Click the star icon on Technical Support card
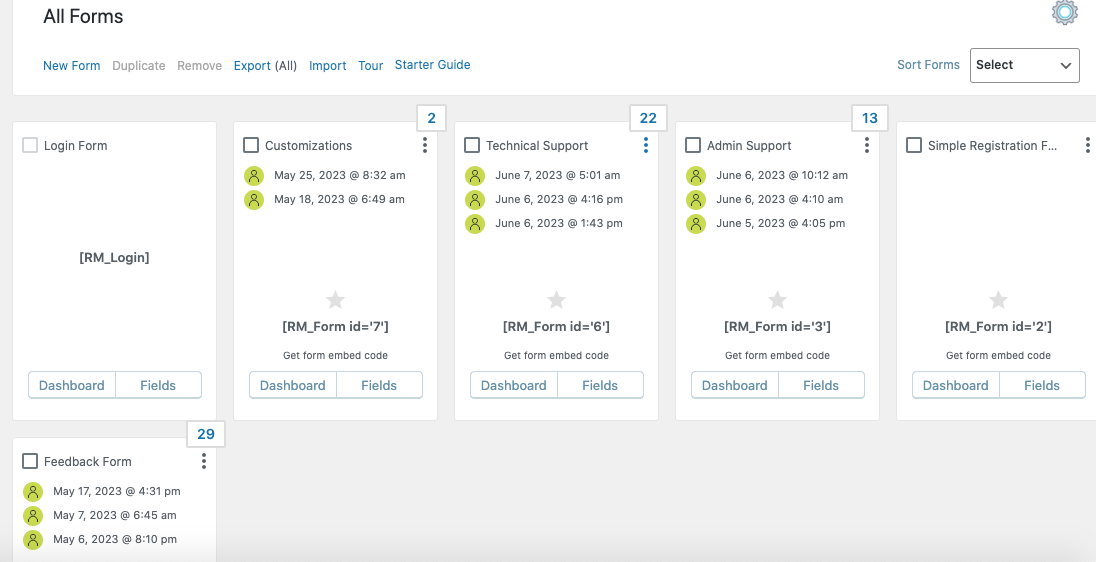The image size is (1096, 562). (x=557, y=300)
